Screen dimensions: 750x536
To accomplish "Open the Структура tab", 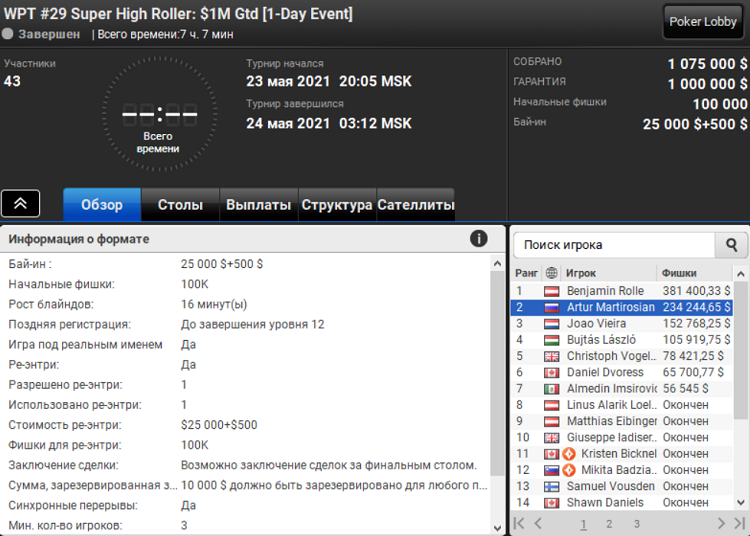I will point(336,205).
